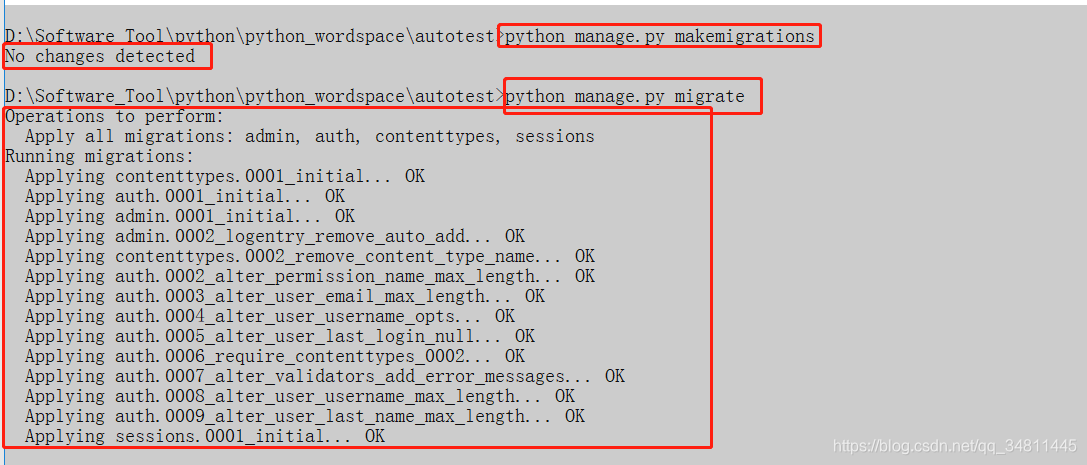Click the 'Running migrations:' line

100,157
